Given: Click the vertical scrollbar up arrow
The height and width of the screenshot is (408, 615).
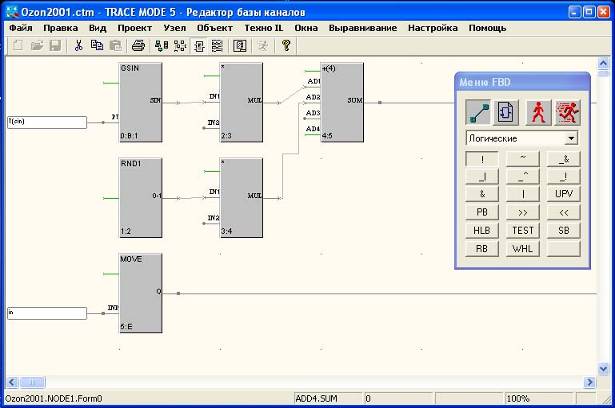Looking at the screenshot, I should [603, 63].
